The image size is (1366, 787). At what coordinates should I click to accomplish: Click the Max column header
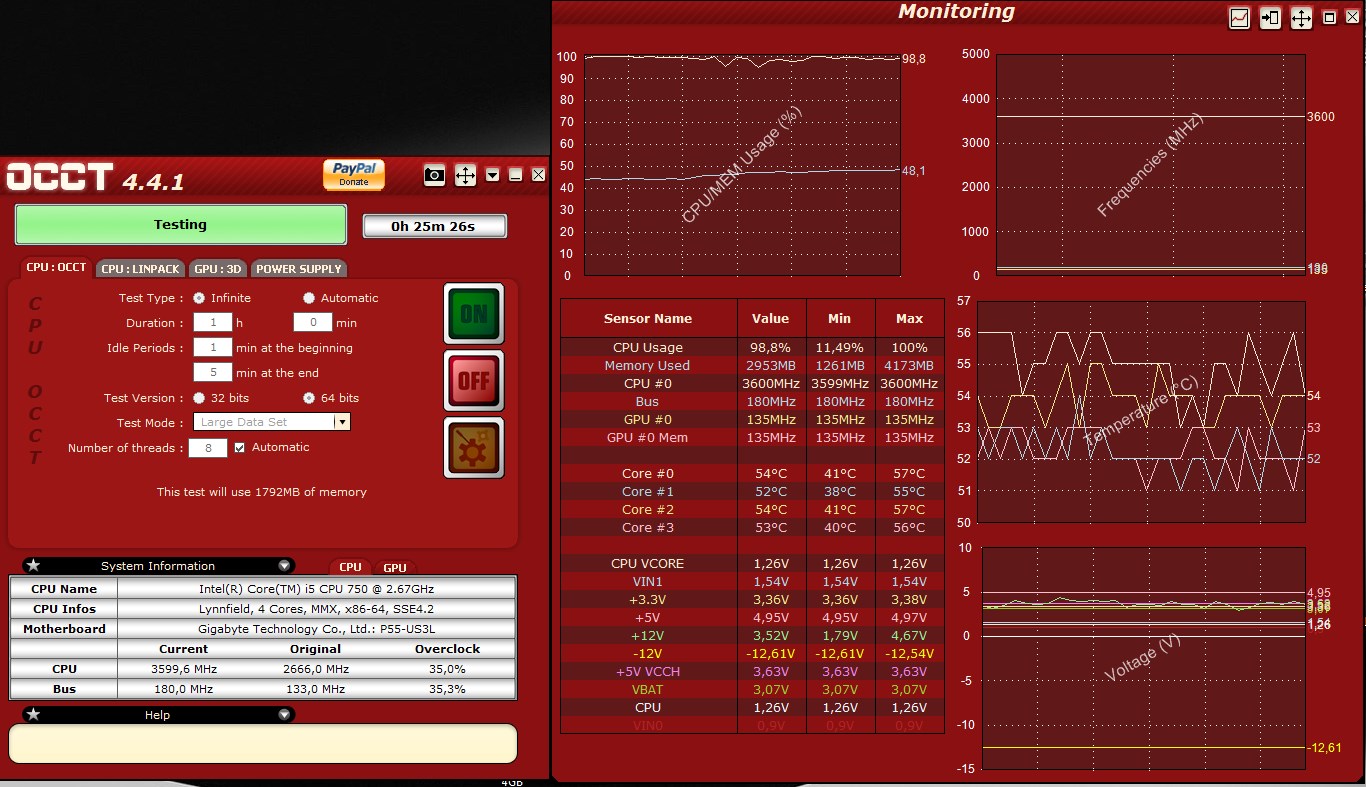tap(910, 319)
